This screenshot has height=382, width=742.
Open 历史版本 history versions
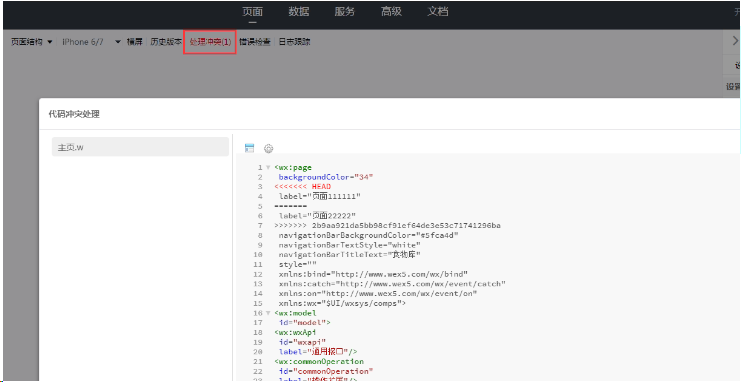pos(166,42)
